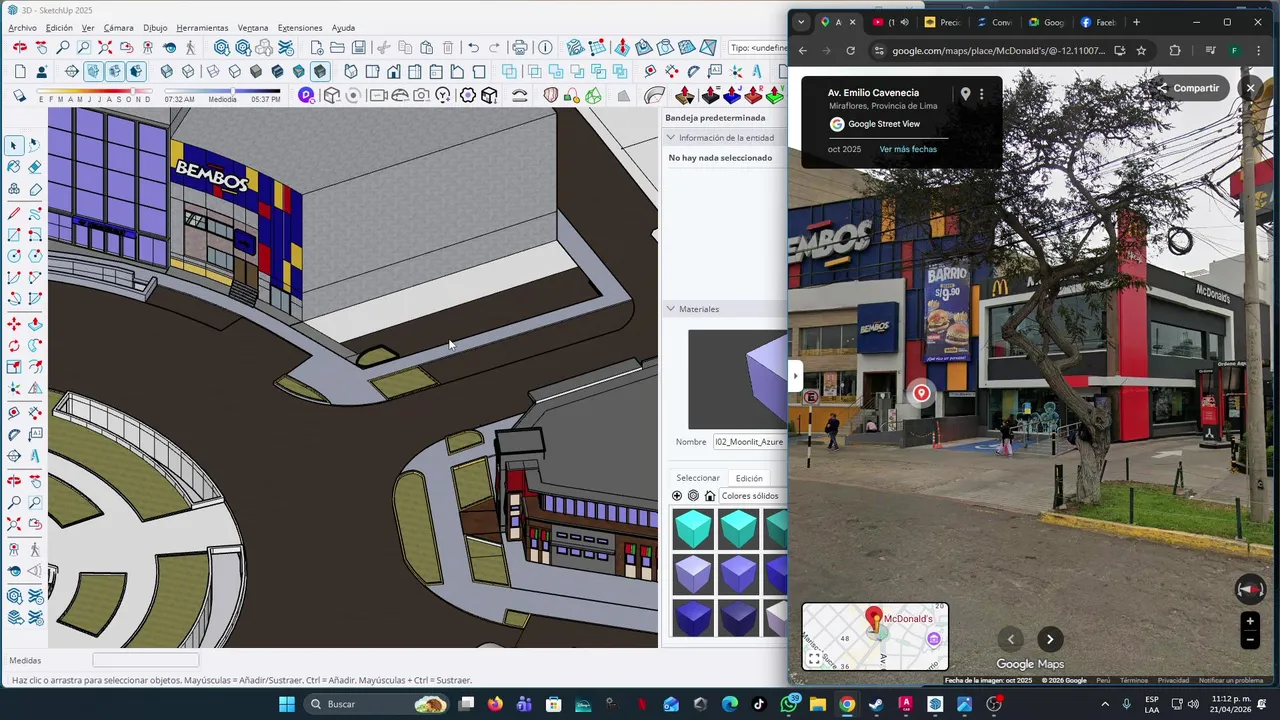Screen dimensions: 1280x720
Task: Open Street View more options menu
Action: pos(981,94)
